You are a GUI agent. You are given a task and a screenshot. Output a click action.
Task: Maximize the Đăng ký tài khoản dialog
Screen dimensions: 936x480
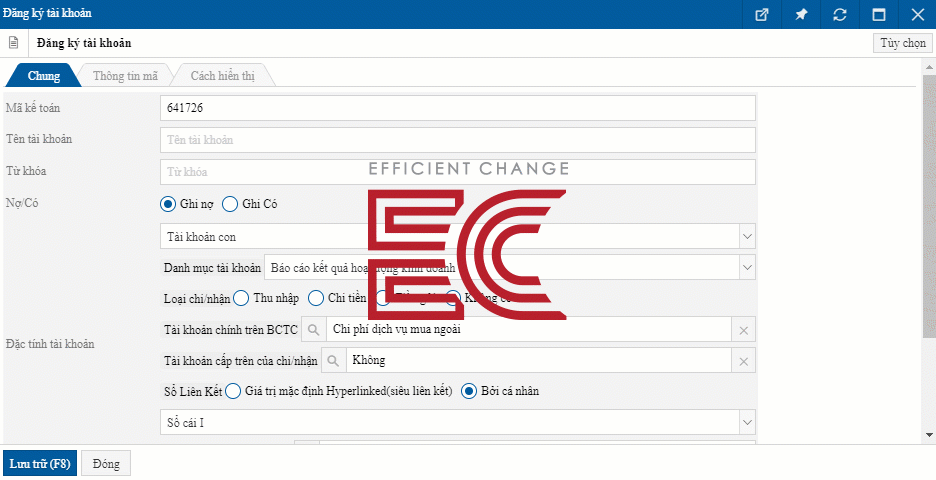(878, 14)
